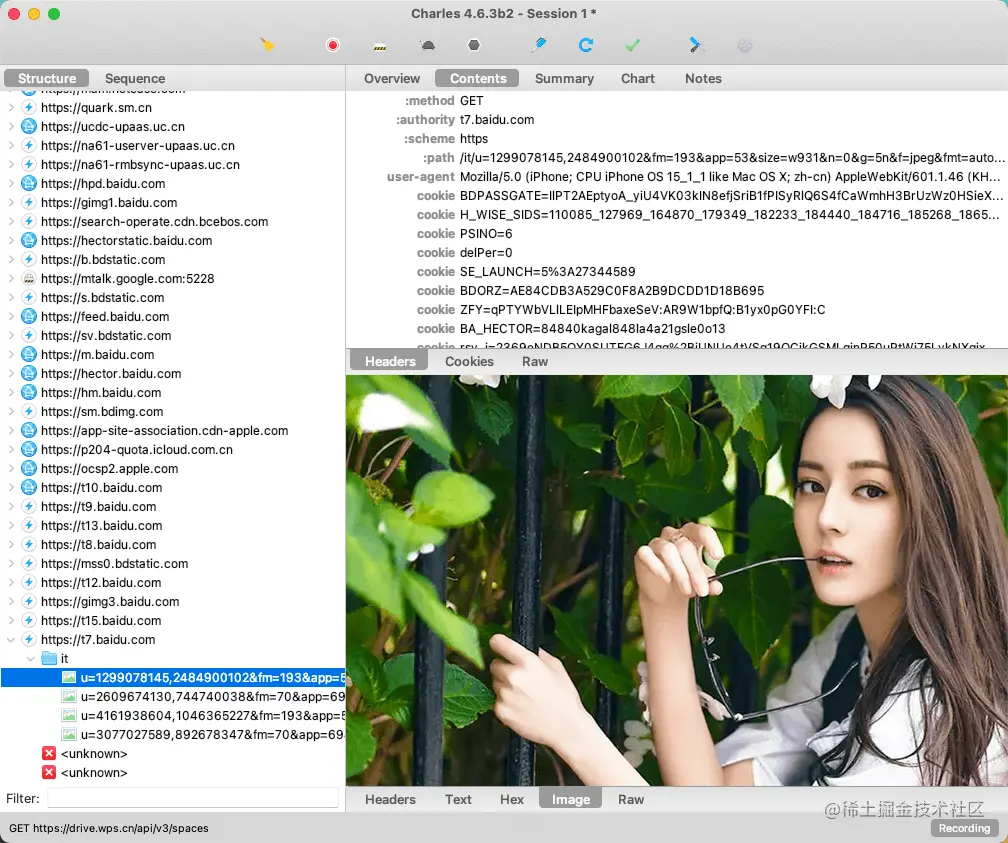
Task: Switch to the Structure view
Action: 47,78
